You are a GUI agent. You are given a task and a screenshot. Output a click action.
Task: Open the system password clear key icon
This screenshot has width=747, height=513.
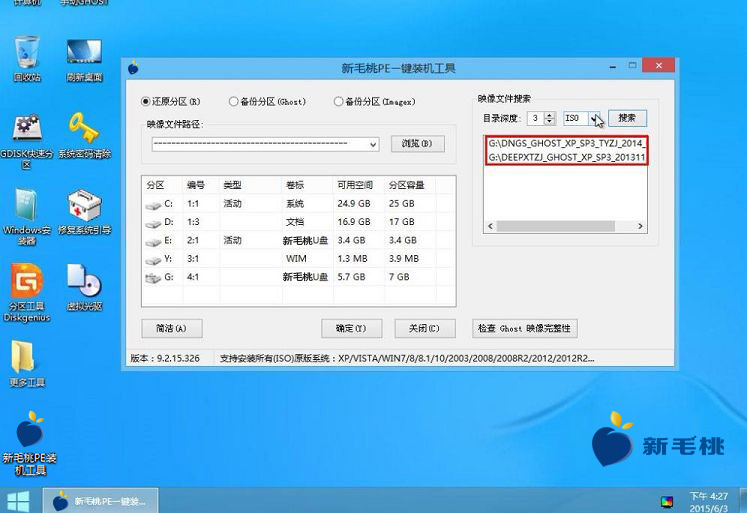coord(84,135)
